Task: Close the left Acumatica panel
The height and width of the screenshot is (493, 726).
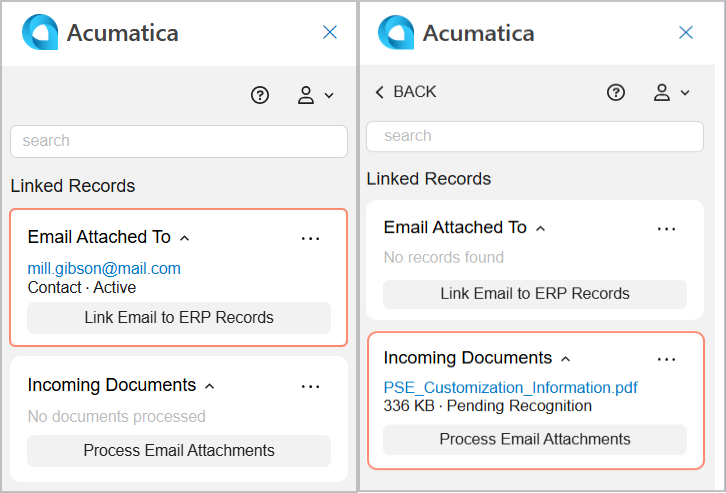Action: [x=330, y=32]
